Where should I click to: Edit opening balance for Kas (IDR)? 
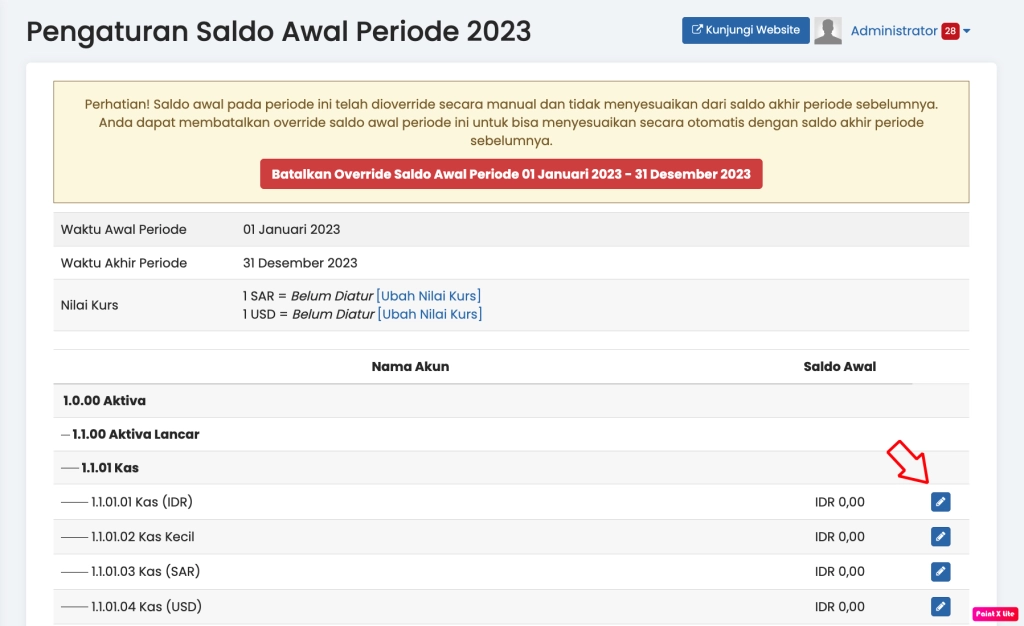pos(940,501)
